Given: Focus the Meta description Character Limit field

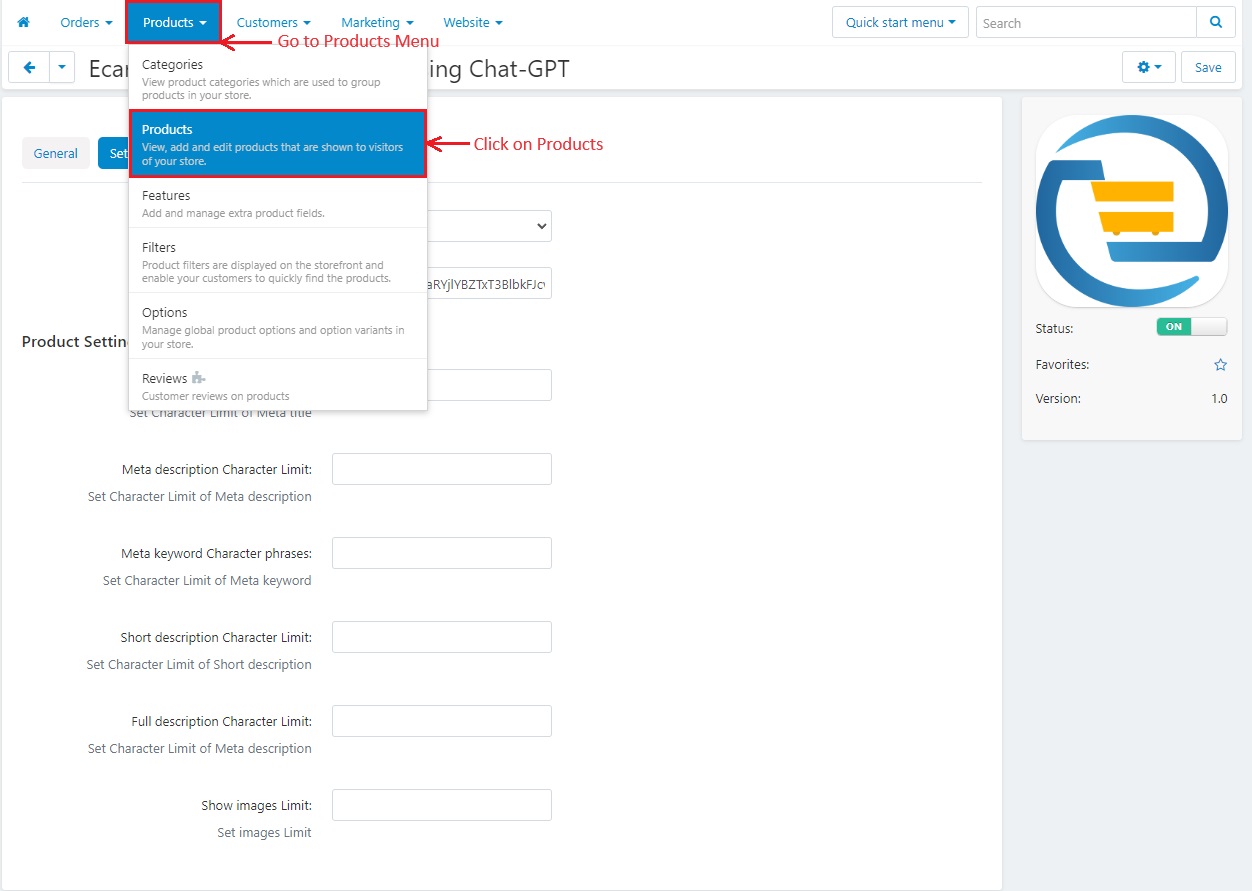Looking at the screenshot, I should [442, 469].
